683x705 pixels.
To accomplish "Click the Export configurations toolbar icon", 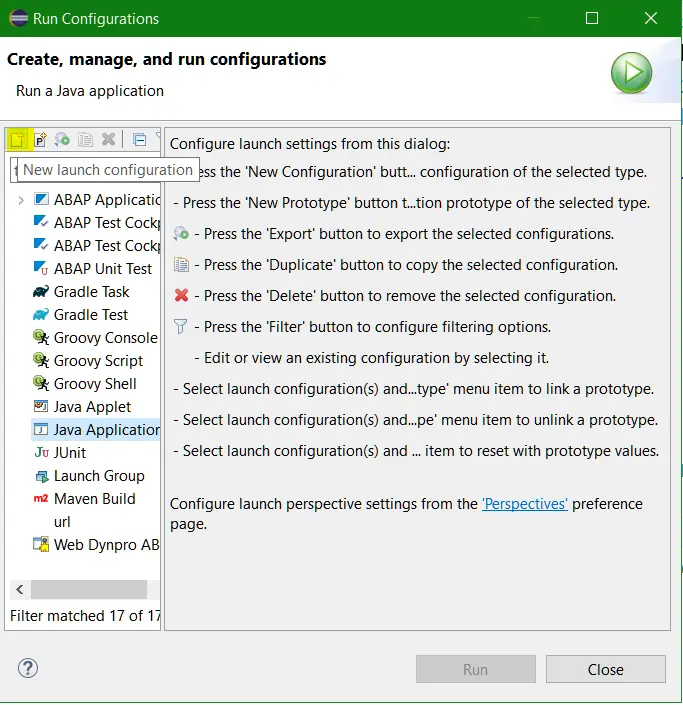I will [63, 140].
